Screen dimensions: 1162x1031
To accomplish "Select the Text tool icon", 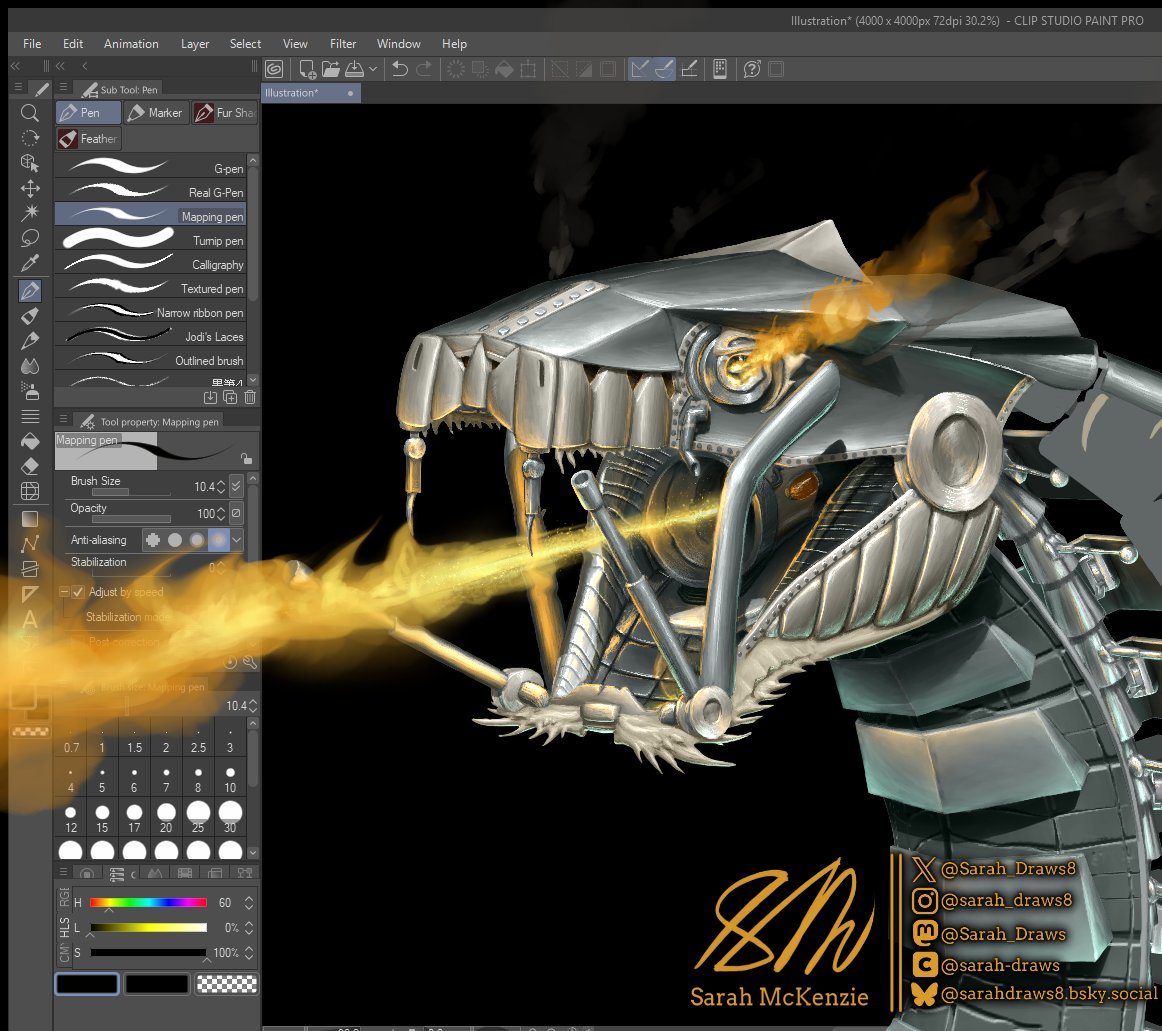I will click(x=30, y=619).
